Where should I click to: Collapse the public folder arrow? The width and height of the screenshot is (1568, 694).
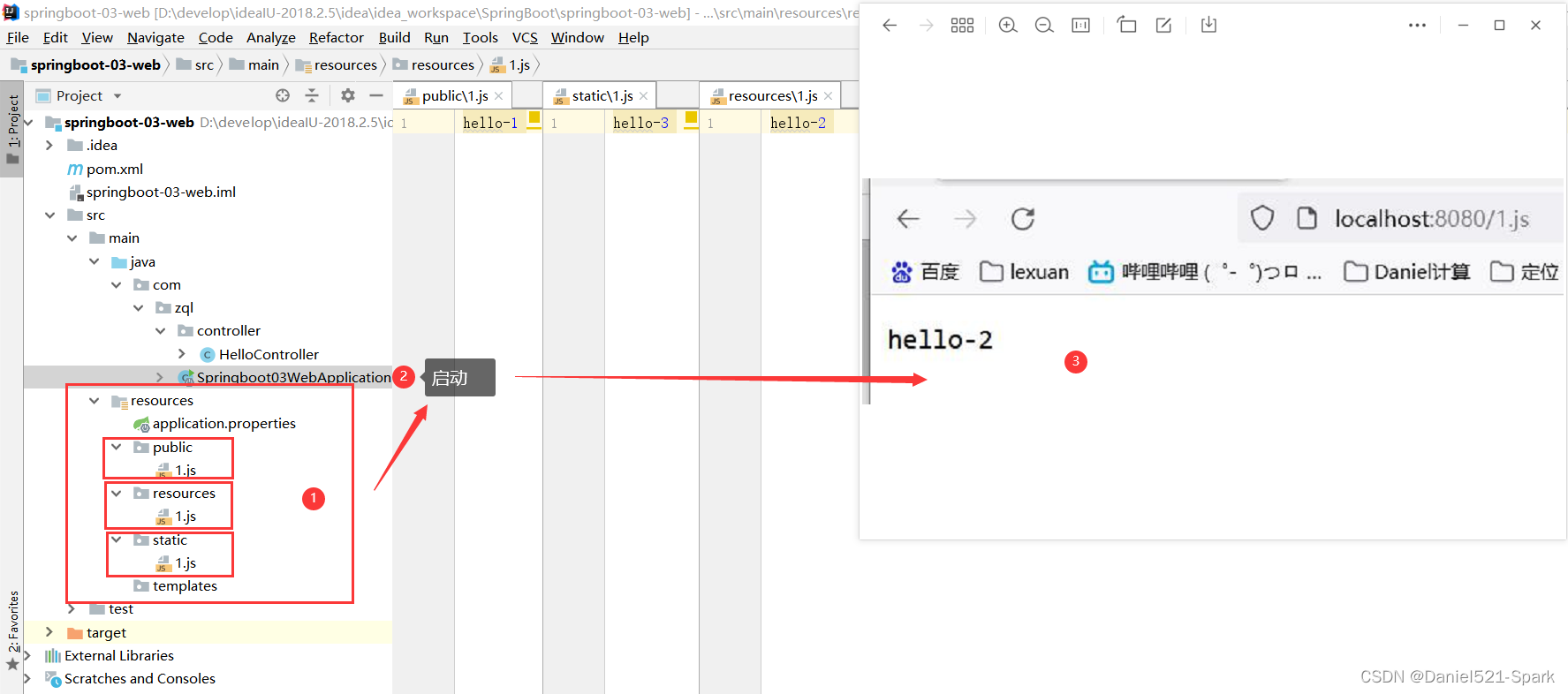(116, 448)
